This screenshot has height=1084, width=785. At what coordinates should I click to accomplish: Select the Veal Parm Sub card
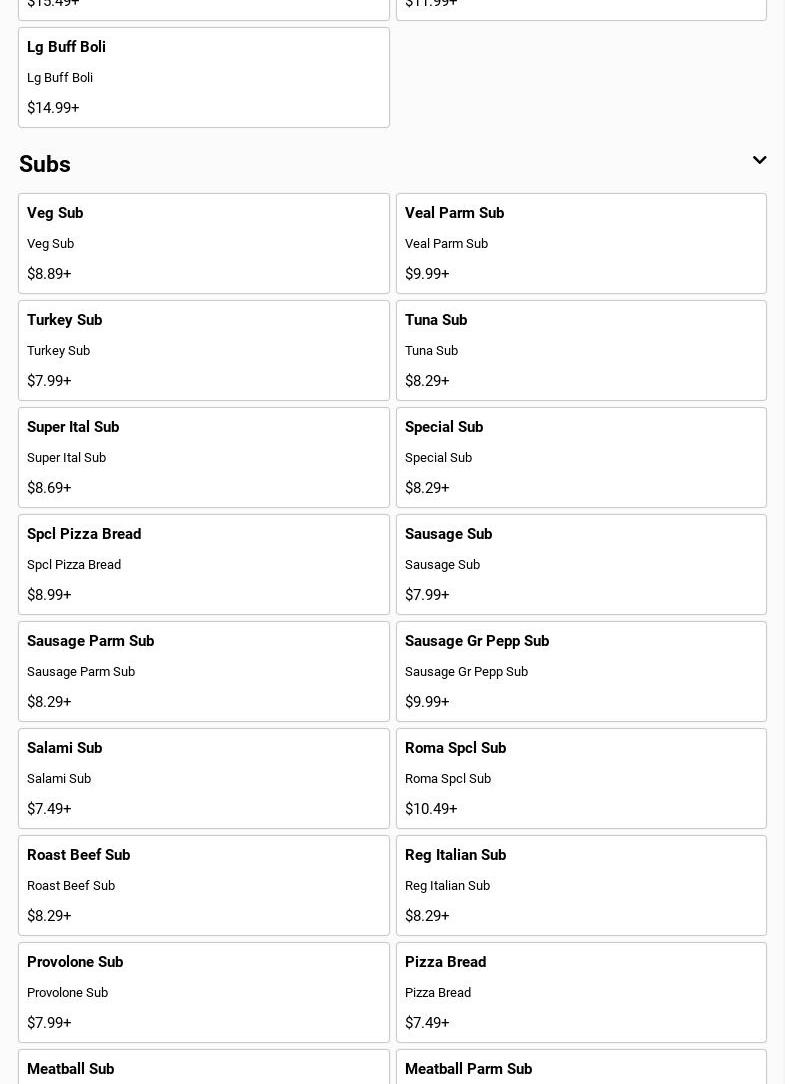click(581, 243)
